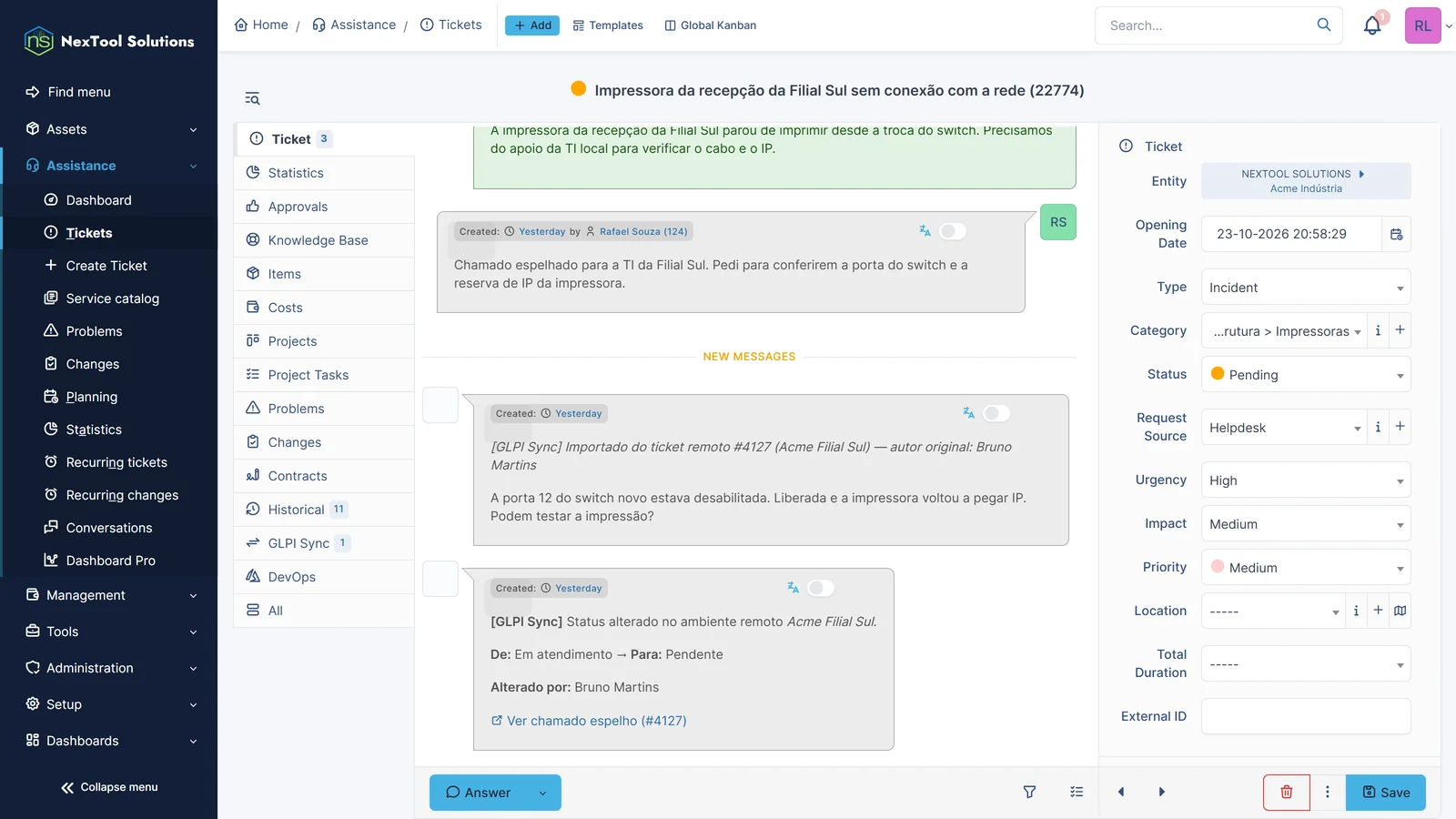Click the Answer button
The height and width of the screenshot is (819, 1456).
pos(479,793)
